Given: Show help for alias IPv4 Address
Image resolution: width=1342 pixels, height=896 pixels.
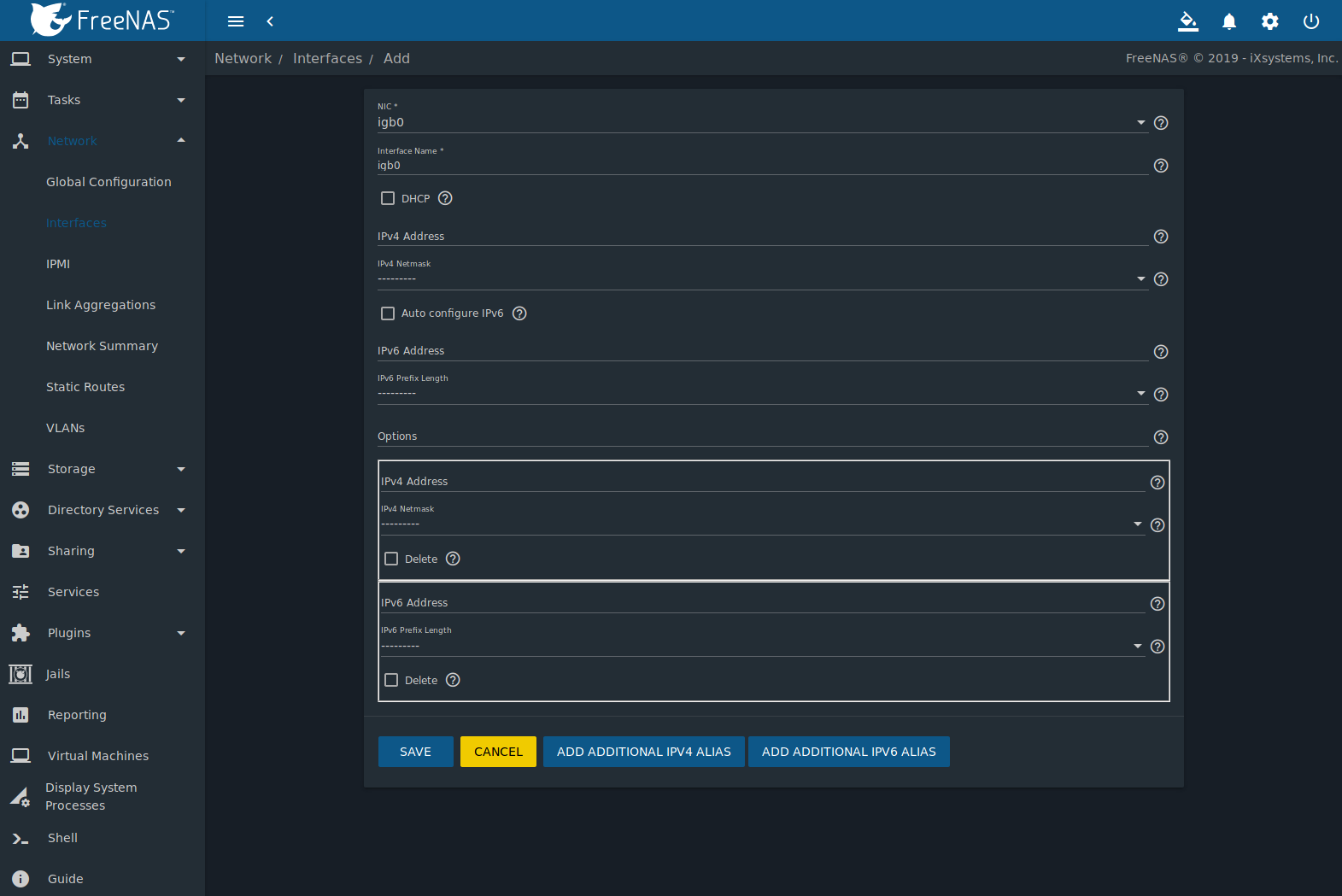Looking at the screenshot, I should pos(1157,483).
